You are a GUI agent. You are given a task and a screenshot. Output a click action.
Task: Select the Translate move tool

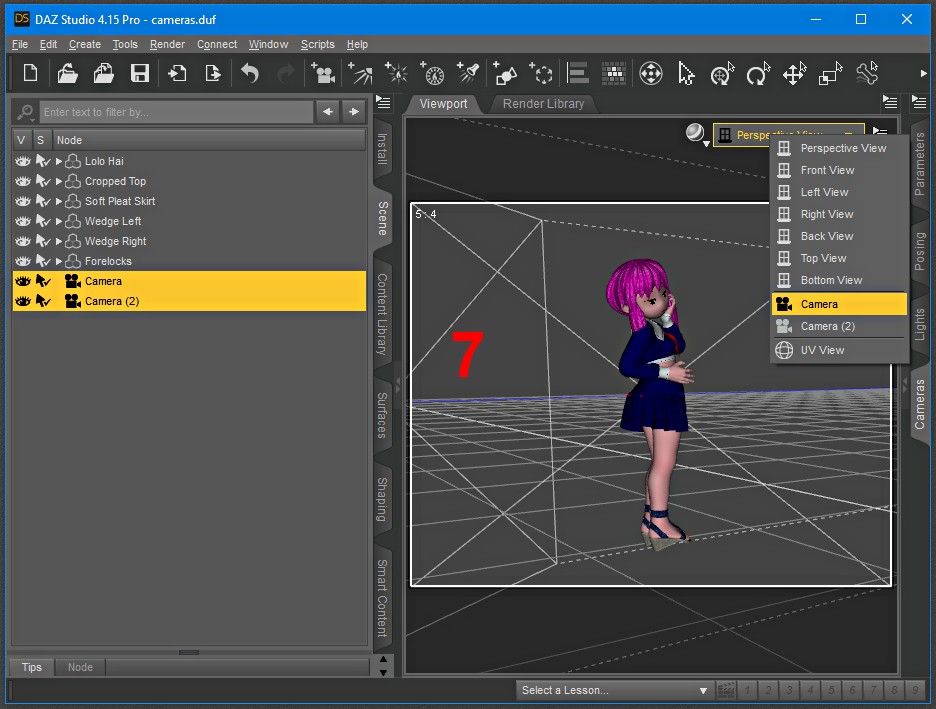795,73
